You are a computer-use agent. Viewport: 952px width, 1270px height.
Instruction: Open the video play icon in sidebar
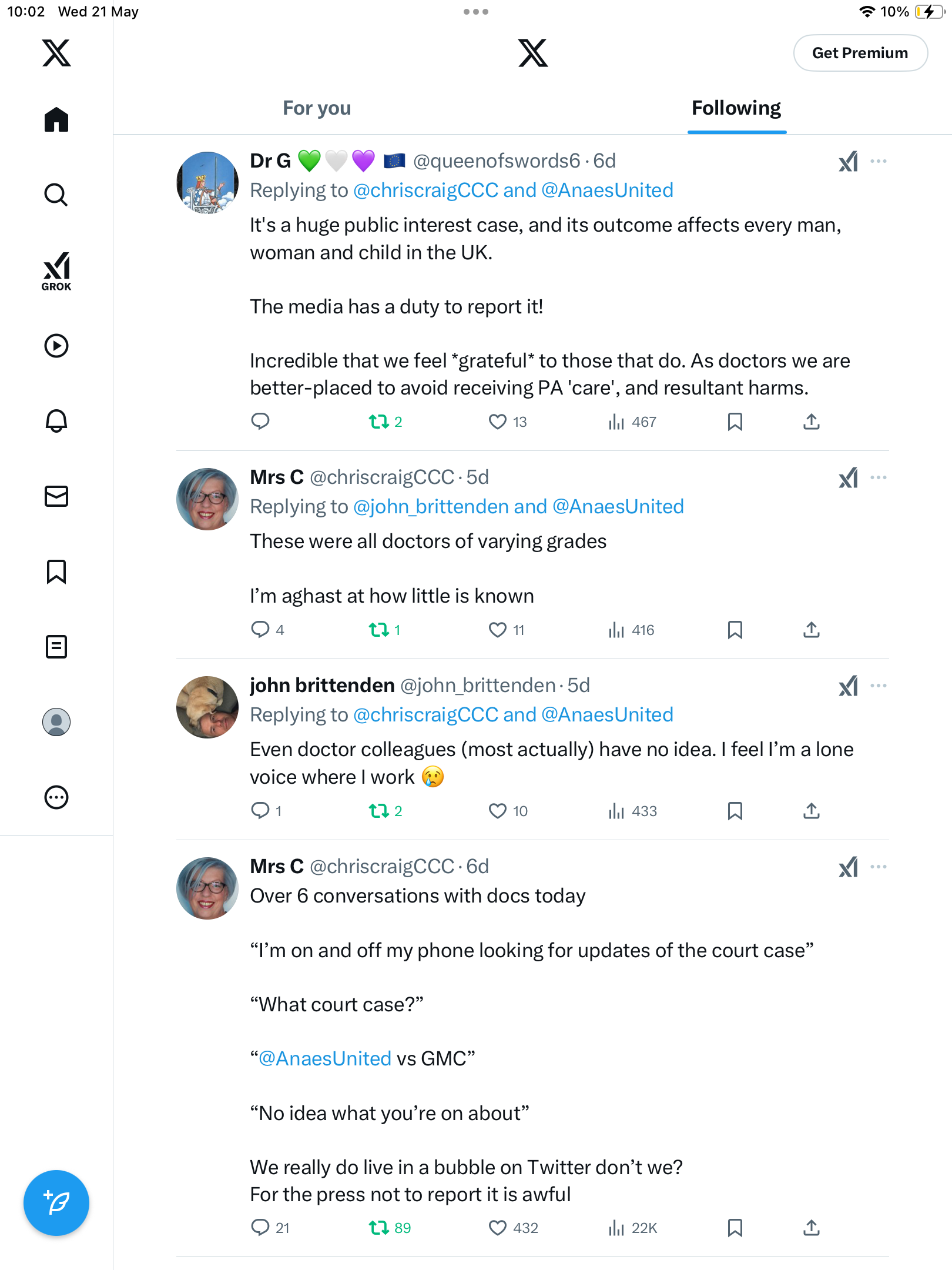pyautogui.click(x=56, y=346)
